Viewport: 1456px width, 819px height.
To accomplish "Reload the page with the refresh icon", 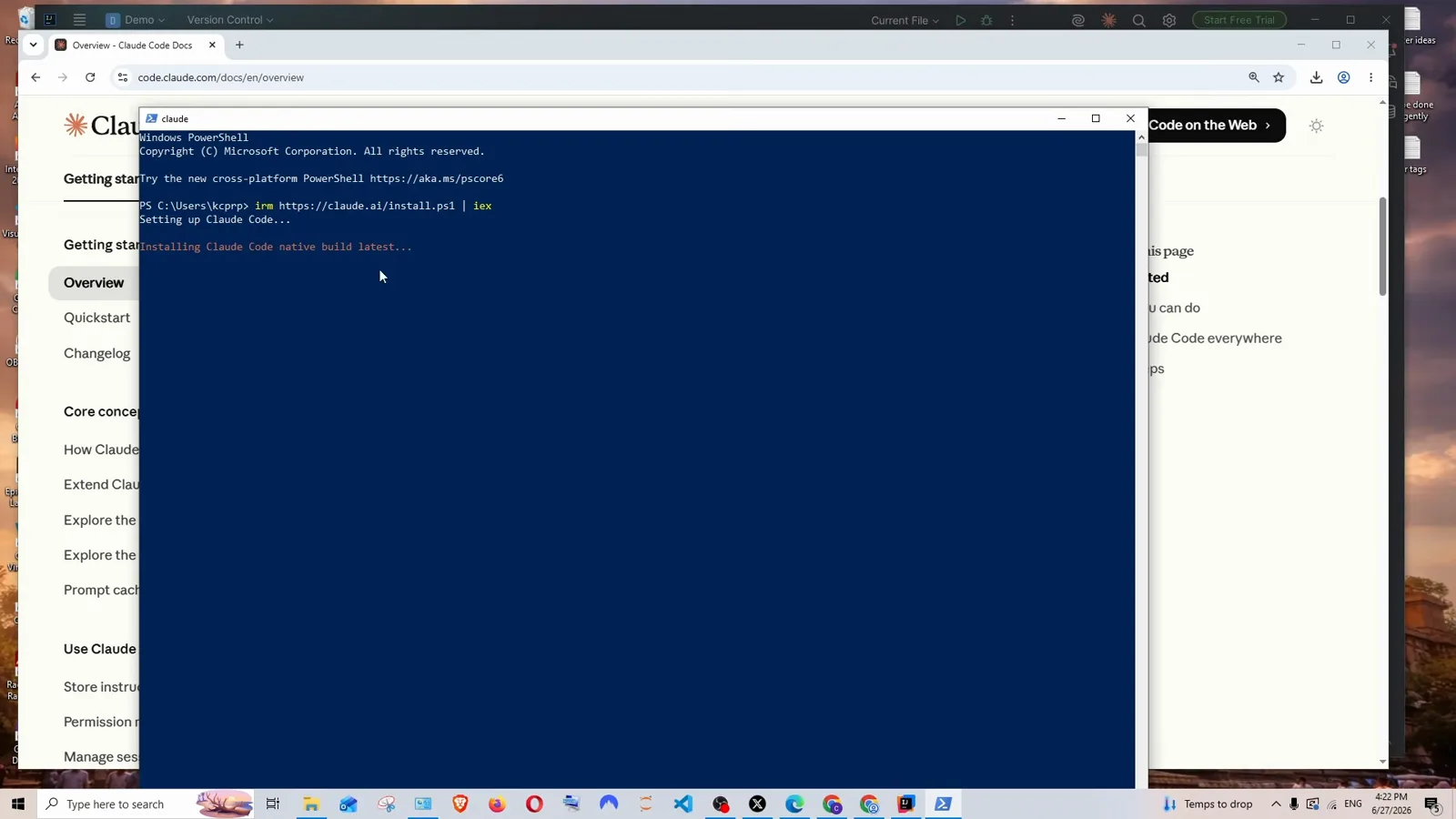I will (90, 77).
